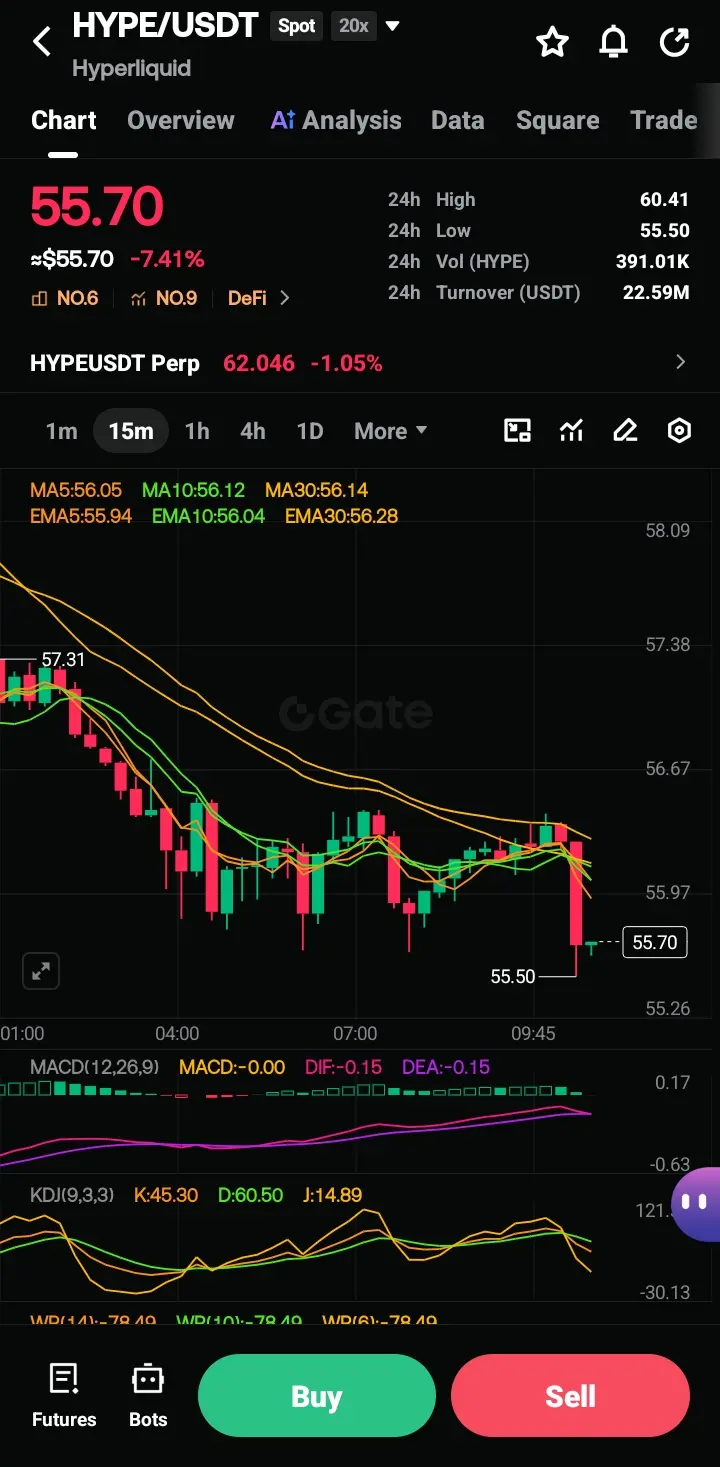The height and width of the screenshot is (1467, 720).
Task: Tap the J:14.89 value
Action: coord(332,1195)
